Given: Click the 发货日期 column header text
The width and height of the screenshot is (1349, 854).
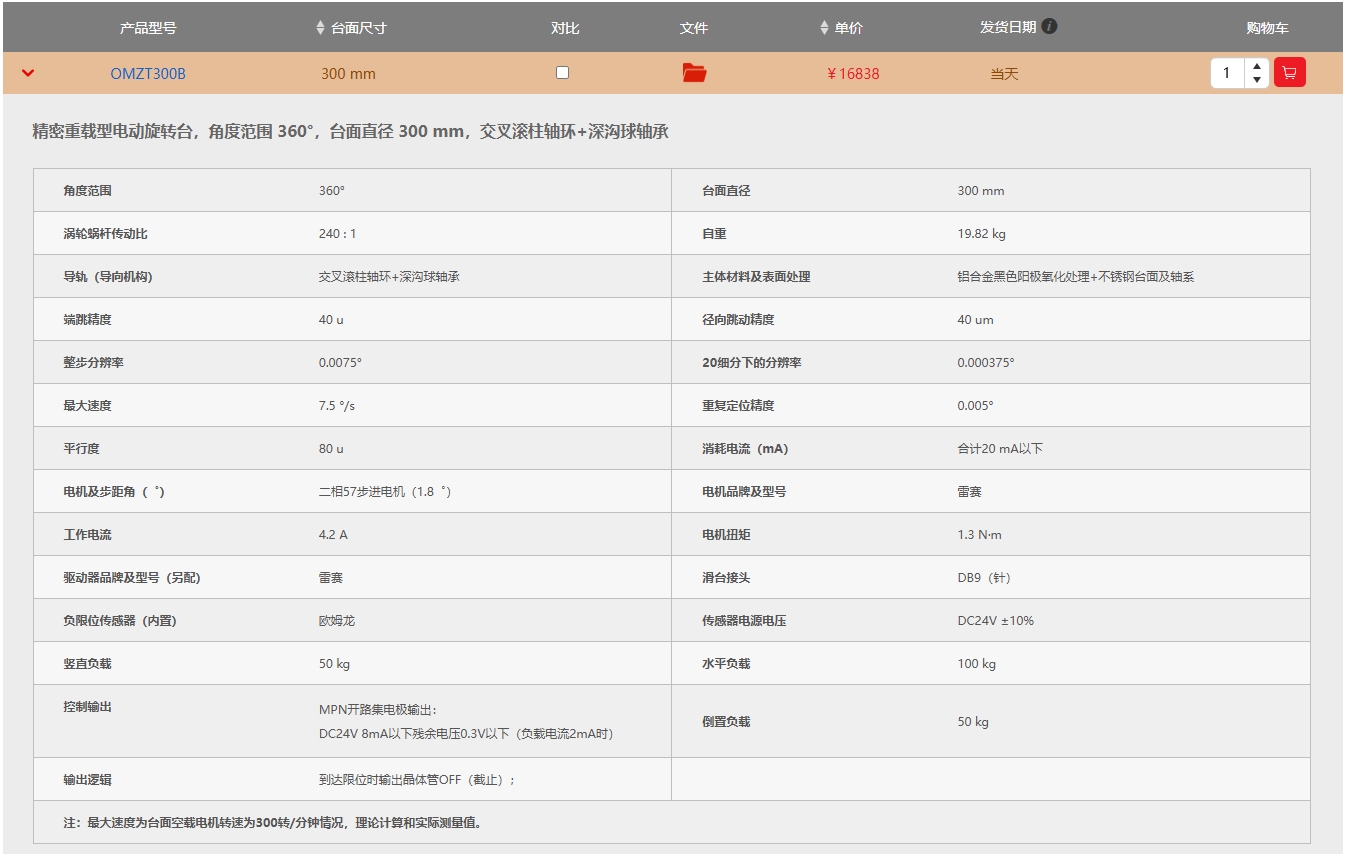Looking at the screenshot, I should tap(1007, 27).
